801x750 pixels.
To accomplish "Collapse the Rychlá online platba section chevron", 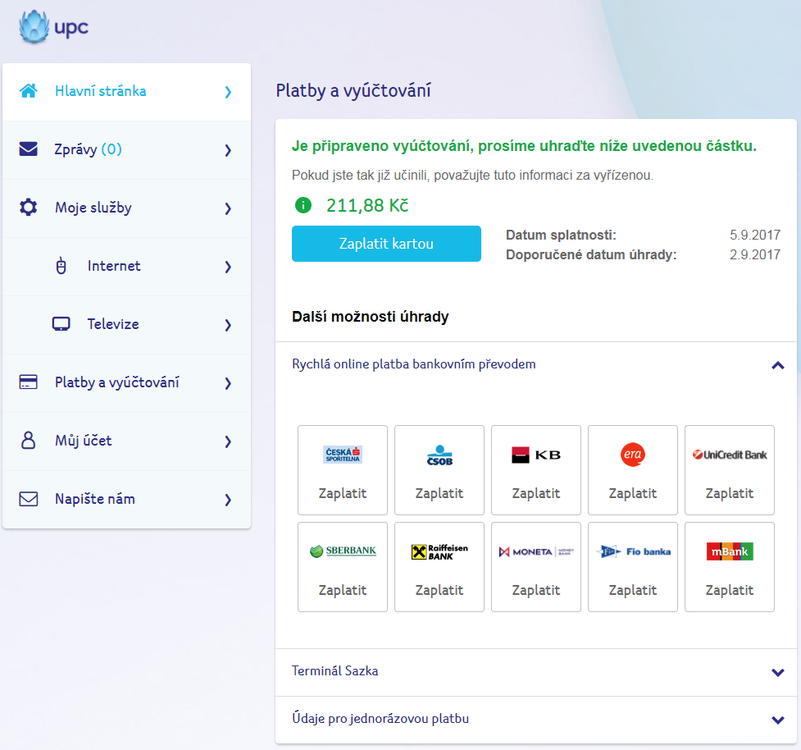I will [x=778, y=365].
